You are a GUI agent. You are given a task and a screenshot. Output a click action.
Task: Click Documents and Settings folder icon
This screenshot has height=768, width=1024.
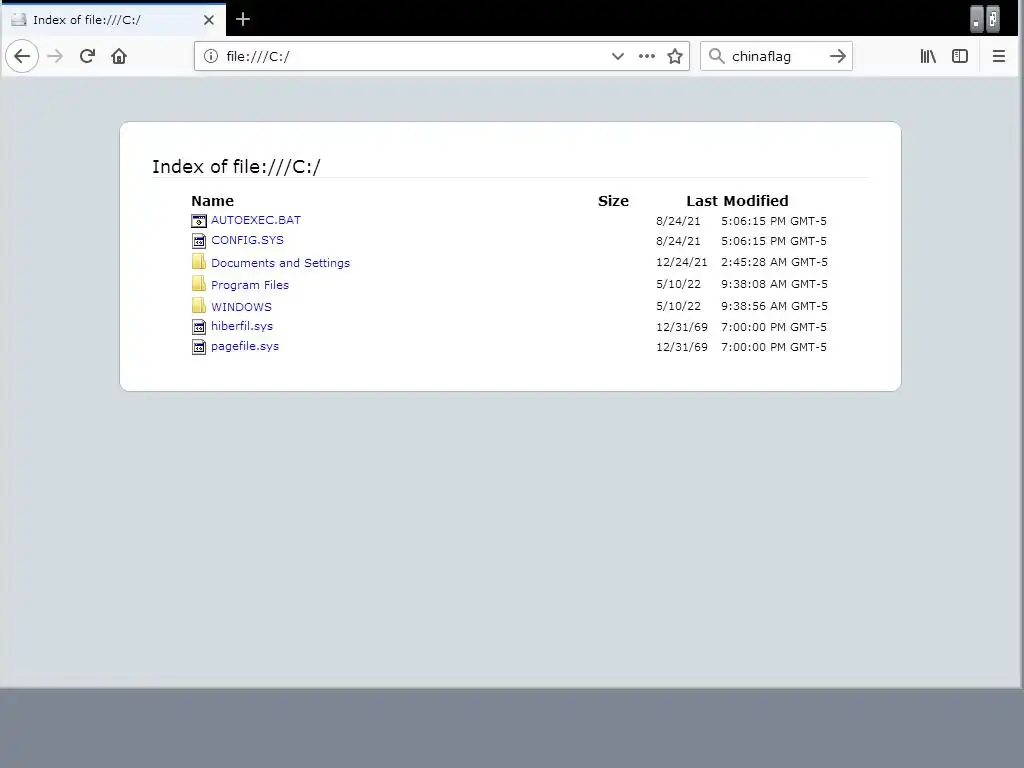(199, 262)
